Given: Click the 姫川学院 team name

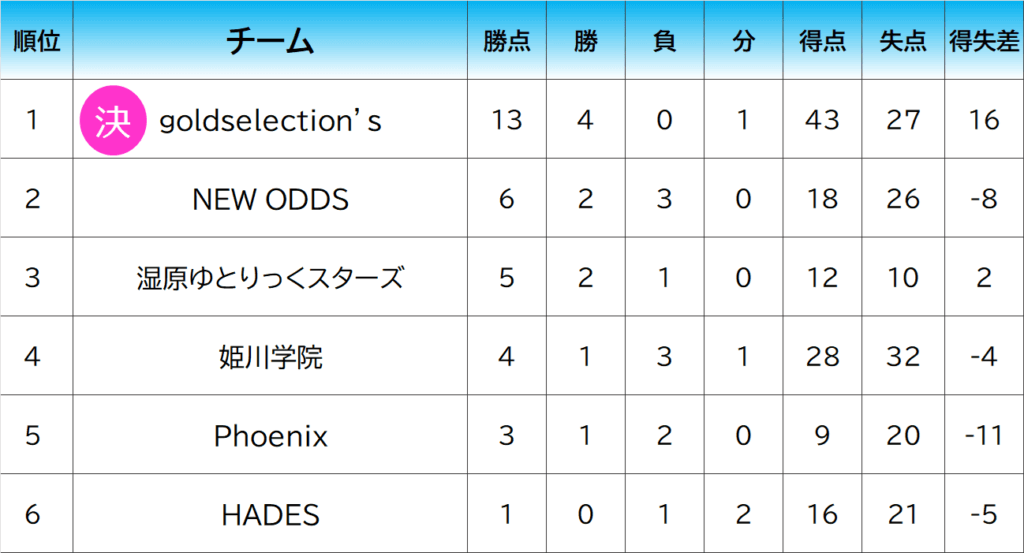Looking at the screenshot, I should [x=270, y=356].
